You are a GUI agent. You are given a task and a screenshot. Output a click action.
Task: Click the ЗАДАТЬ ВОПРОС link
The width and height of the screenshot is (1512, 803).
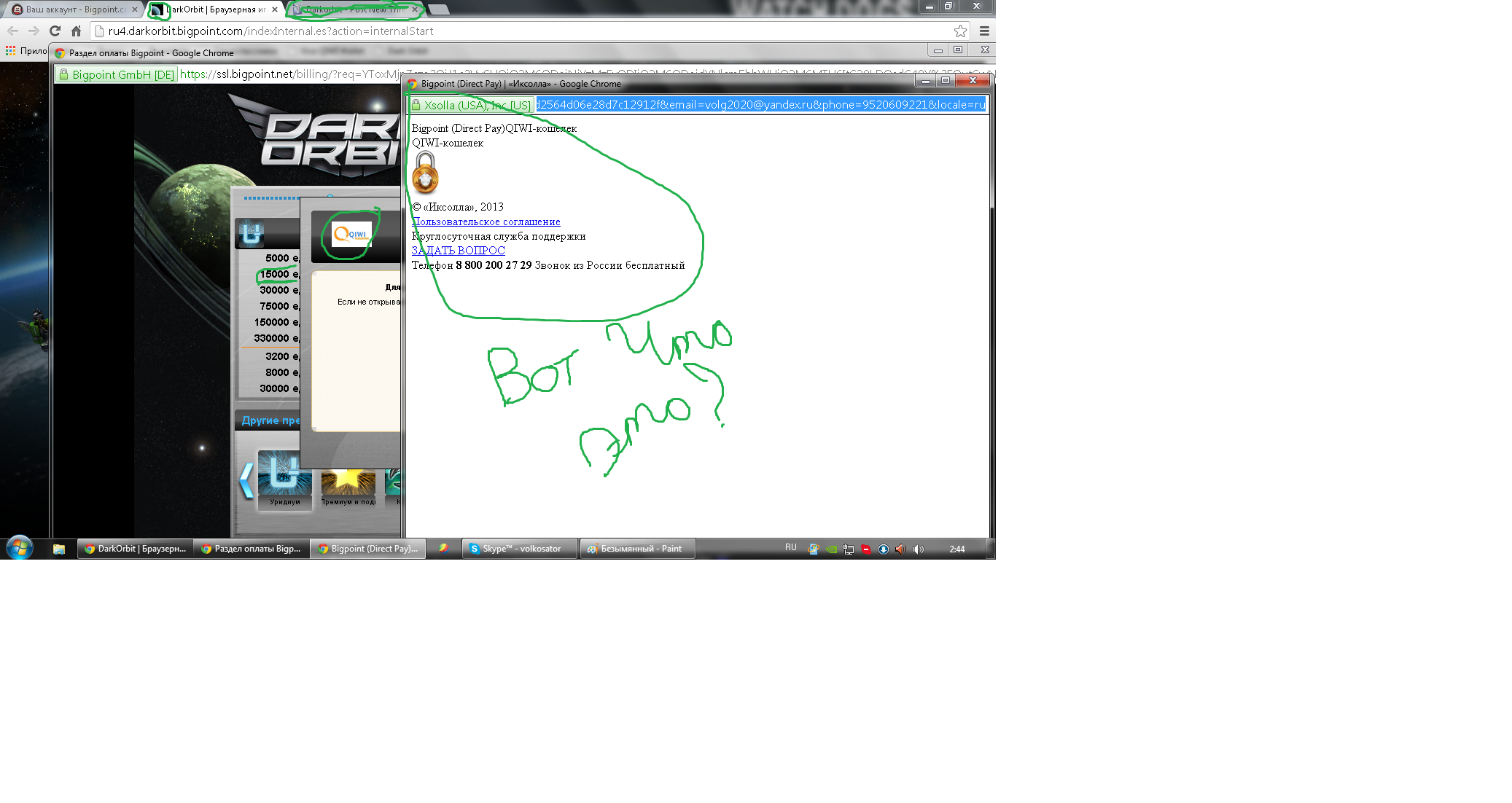[x=458, y=251]
